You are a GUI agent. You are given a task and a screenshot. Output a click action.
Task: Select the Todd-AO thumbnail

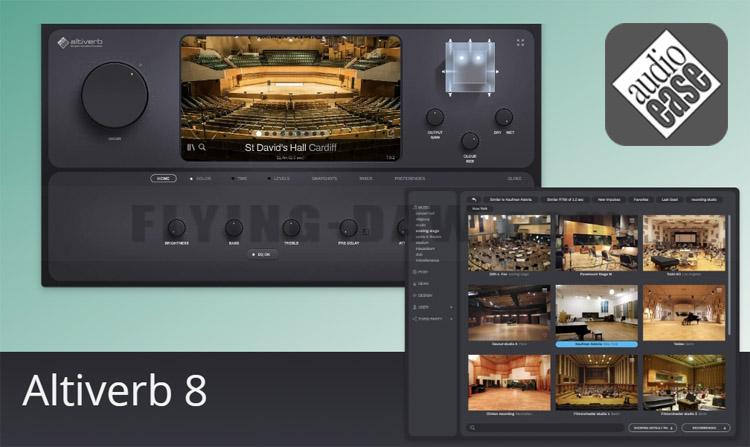(x=684, y=243)
